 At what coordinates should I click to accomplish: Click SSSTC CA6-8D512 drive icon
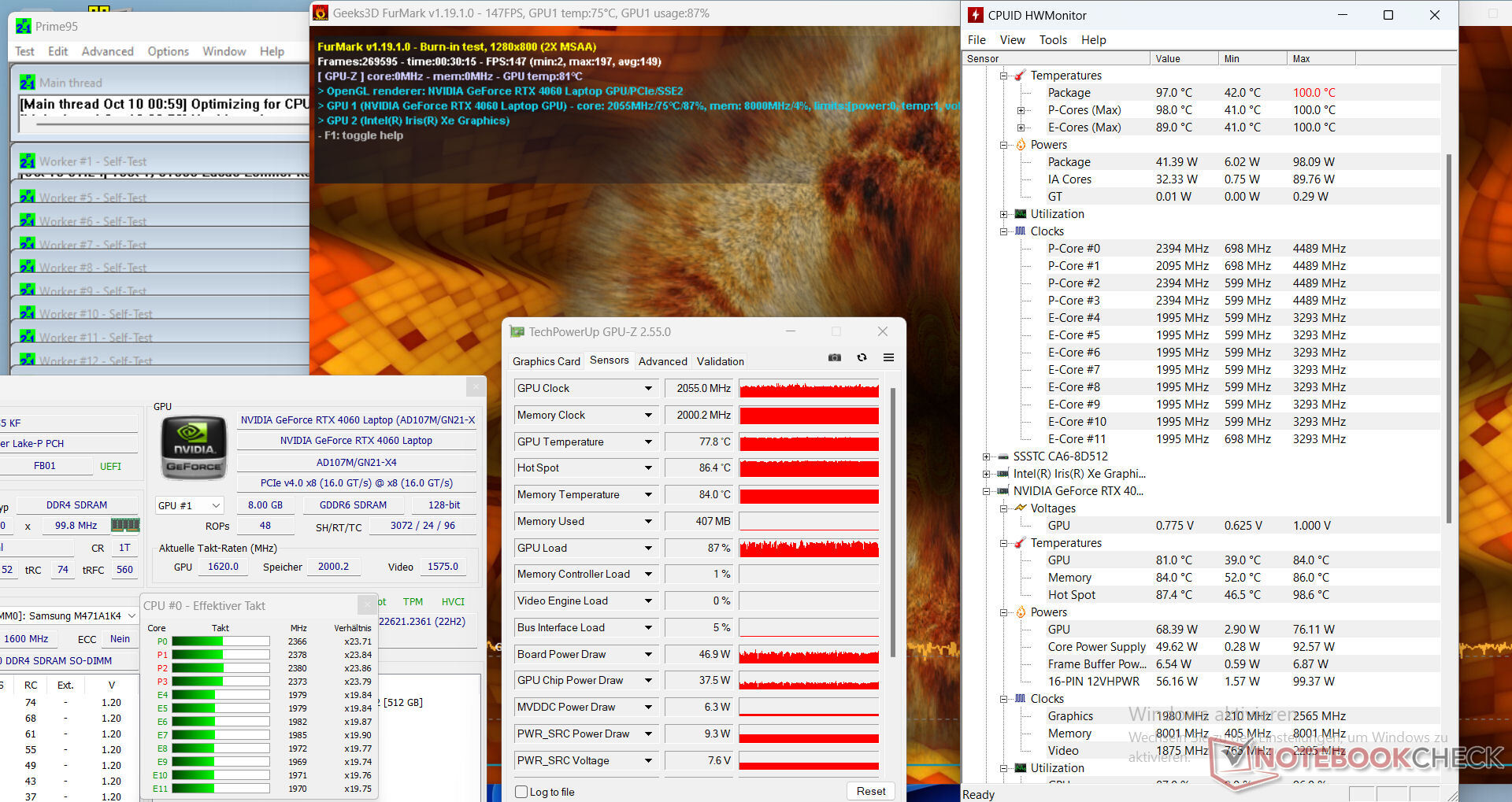tap(1003, 456)
